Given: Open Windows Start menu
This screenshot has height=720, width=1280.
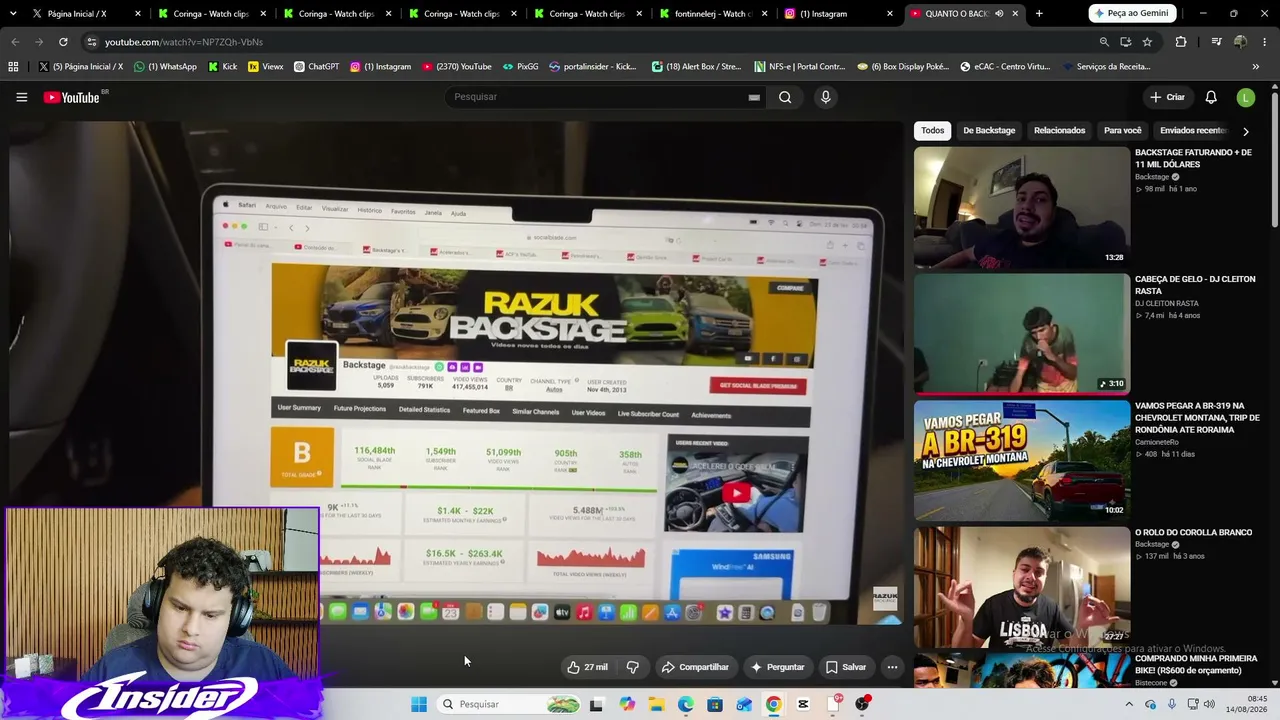Looking at the screenshot, I should (419, 704).
